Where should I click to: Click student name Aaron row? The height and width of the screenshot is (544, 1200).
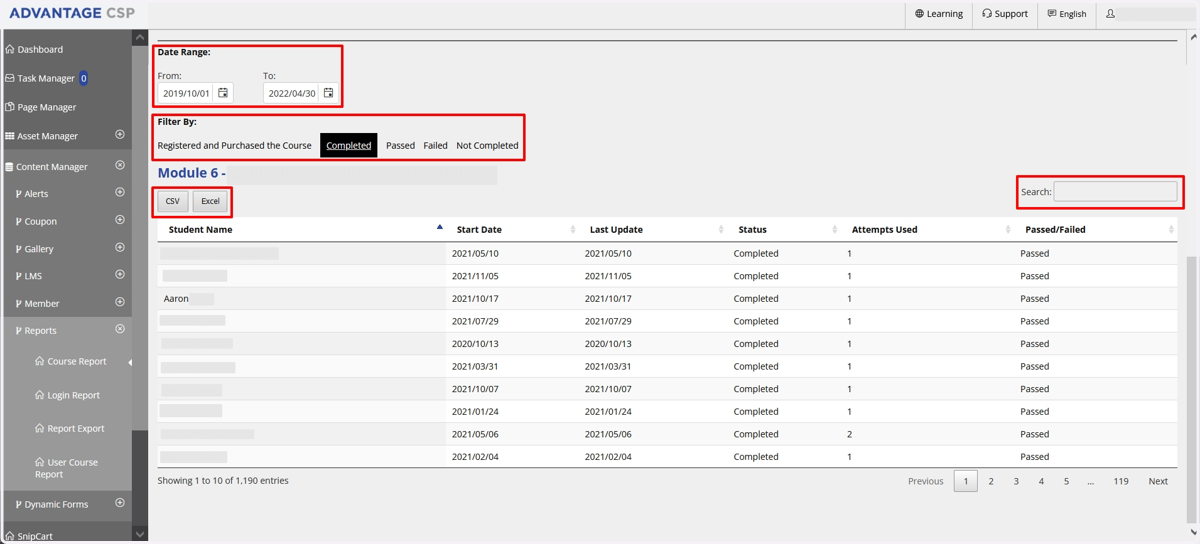pos(667,298)
